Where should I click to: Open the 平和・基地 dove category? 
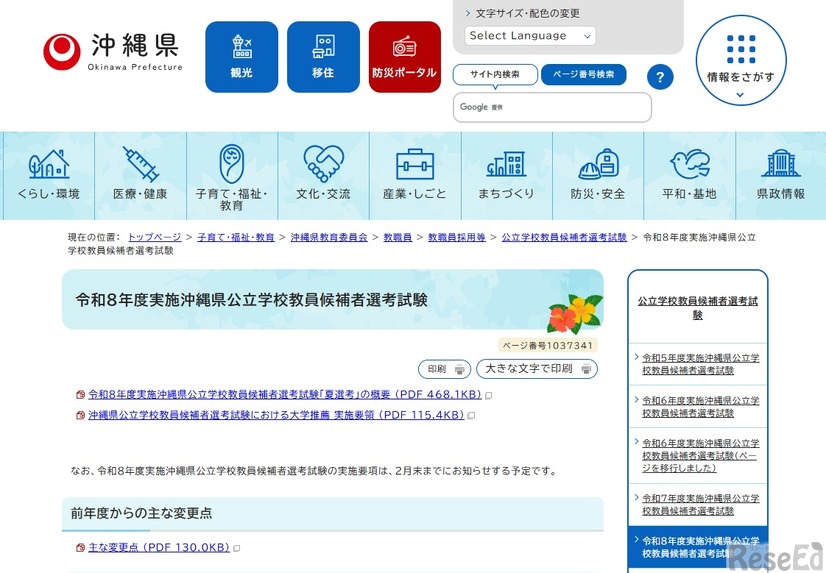tap(689, 175)
